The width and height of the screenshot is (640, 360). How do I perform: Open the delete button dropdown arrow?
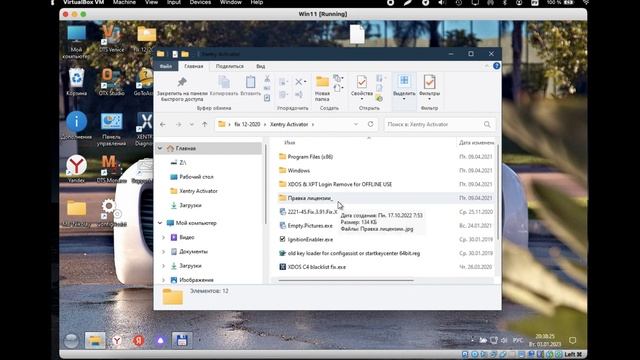click(x=305, y=82)
